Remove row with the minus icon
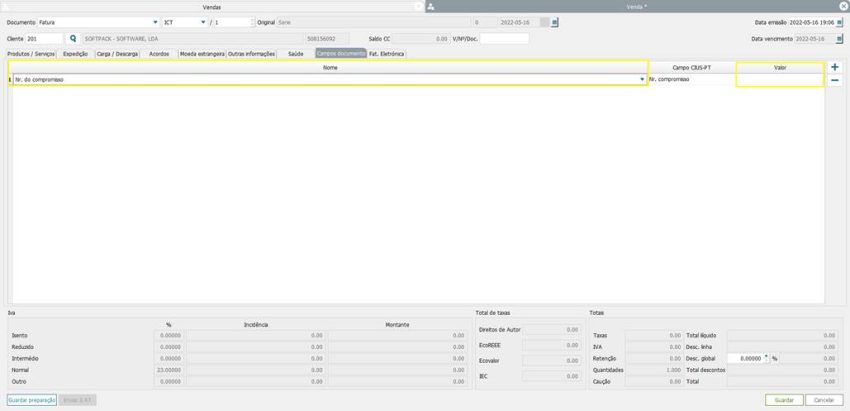Viewport: 850px width, 411px height. (835, 80)
